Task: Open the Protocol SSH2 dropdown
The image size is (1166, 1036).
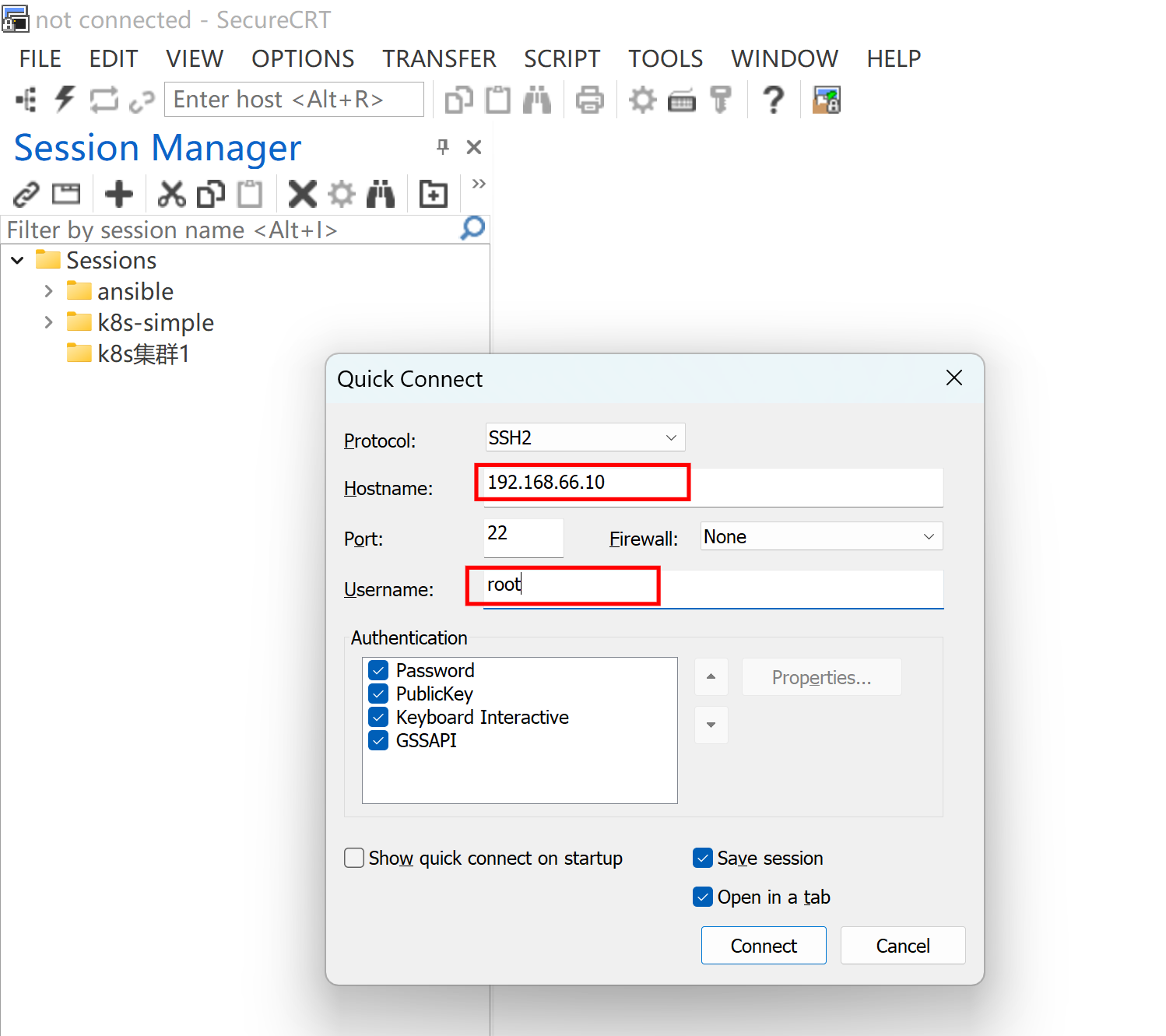Action: 585,437
